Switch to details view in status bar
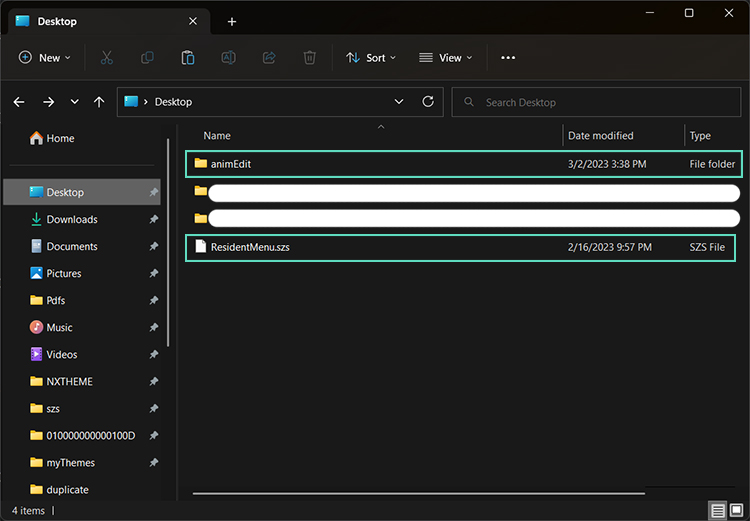The width and height of the screenshot is (750, 521). [718, 511]
